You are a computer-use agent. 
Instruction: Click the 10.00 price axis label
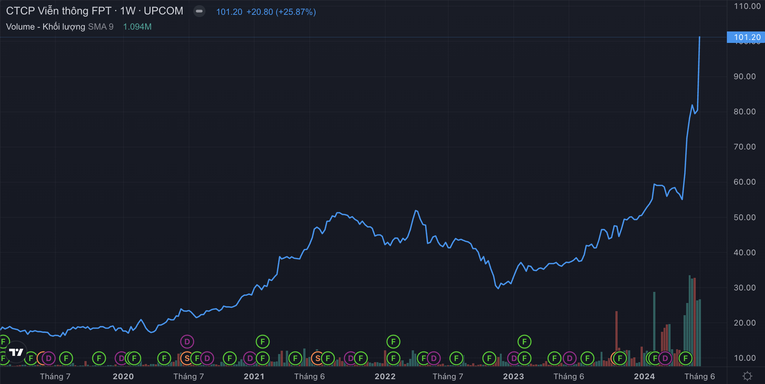pos(745,358)
